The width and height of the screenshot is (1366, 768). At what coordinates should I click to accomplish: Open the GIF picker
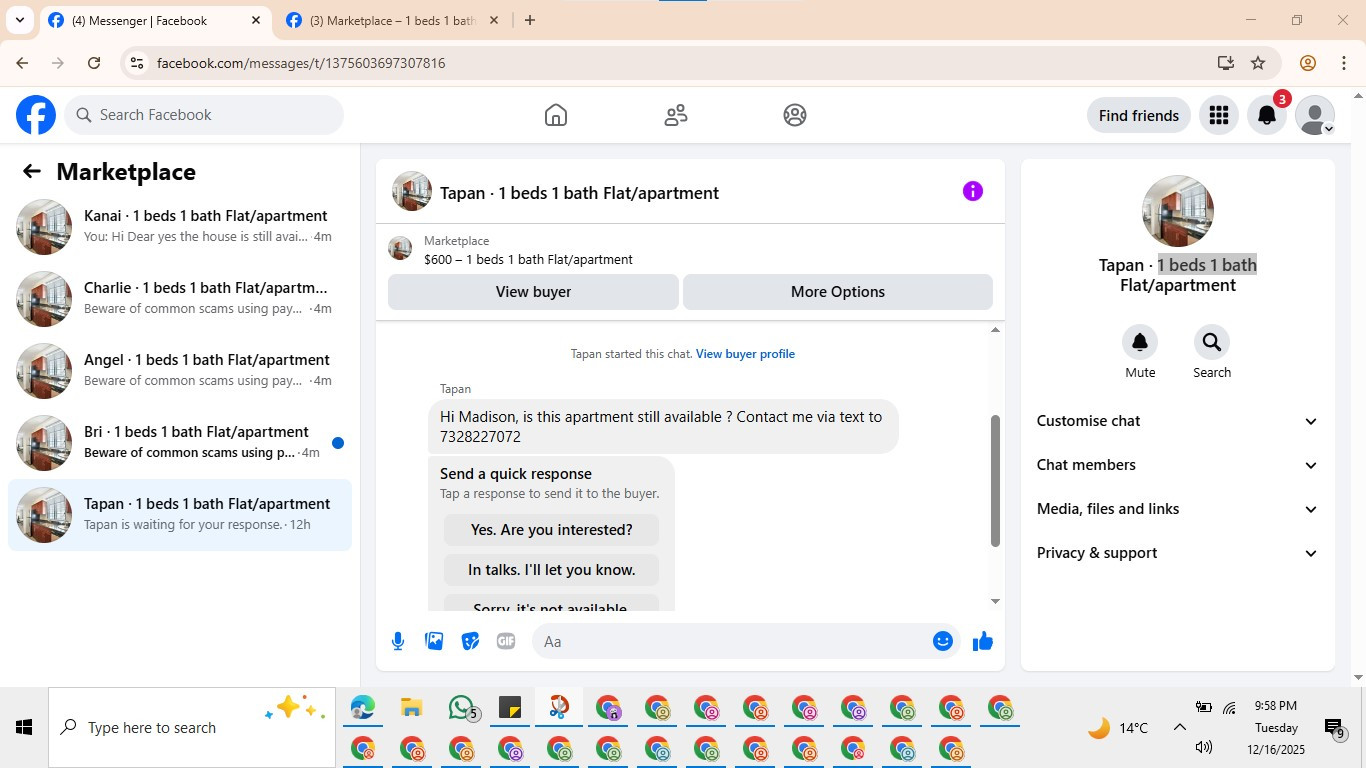click(x=506, y=641)
